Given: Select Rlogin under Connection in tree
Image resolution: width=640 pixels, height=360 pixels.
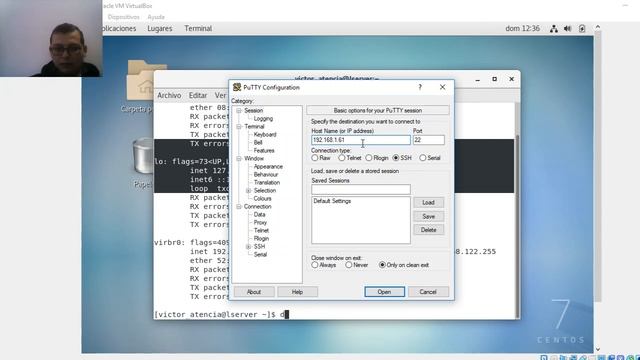Looking at the screenshot, I should click(x=261, y=238).
